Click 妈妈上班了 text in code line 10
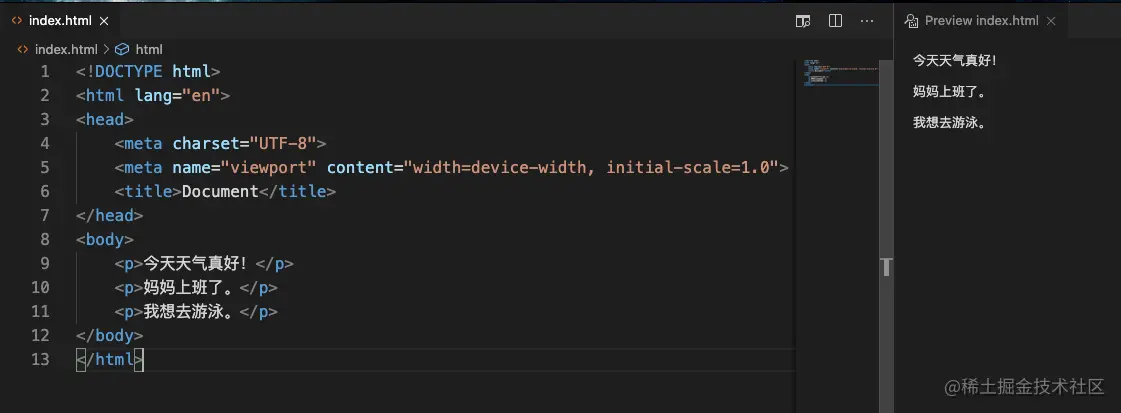The width and height of the screenshot is (1121, 413). click(184, 287)
